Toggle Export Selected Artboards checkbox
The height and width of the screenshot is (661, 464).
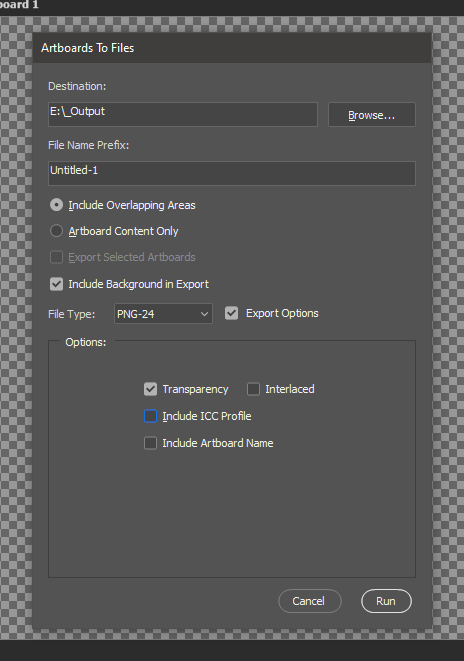(56, 257)
